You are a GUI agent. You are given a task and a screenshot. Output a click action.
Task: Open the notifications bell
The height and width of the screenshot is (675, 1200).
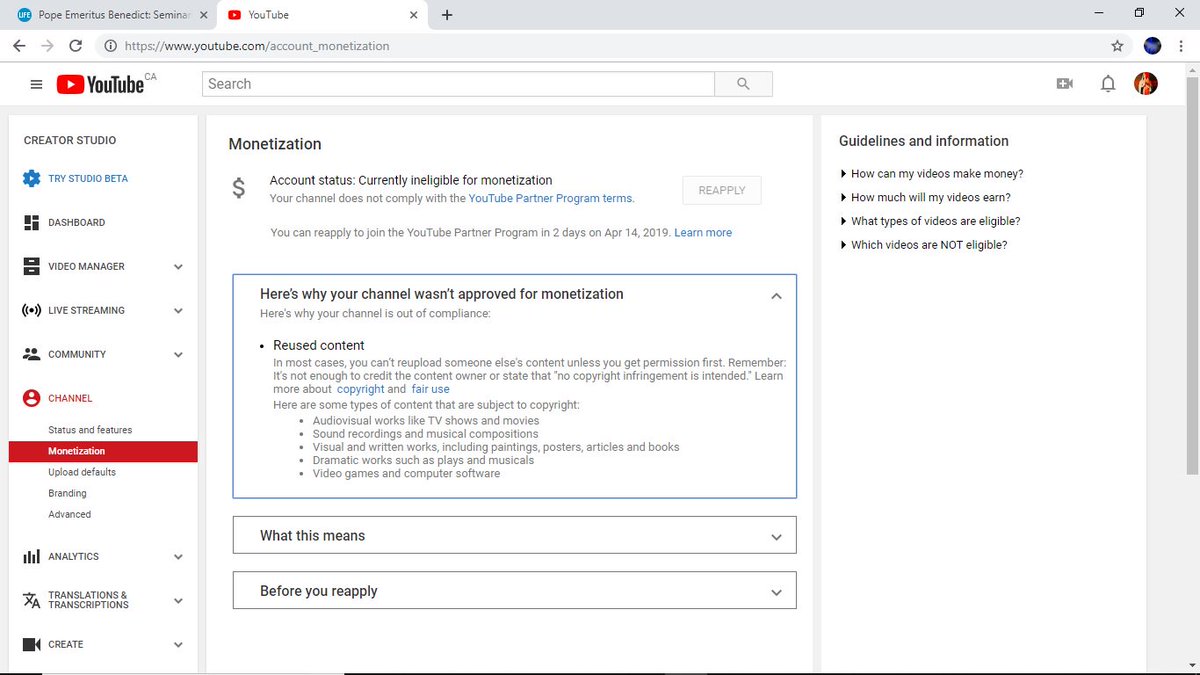click(x=1108, y=84)
